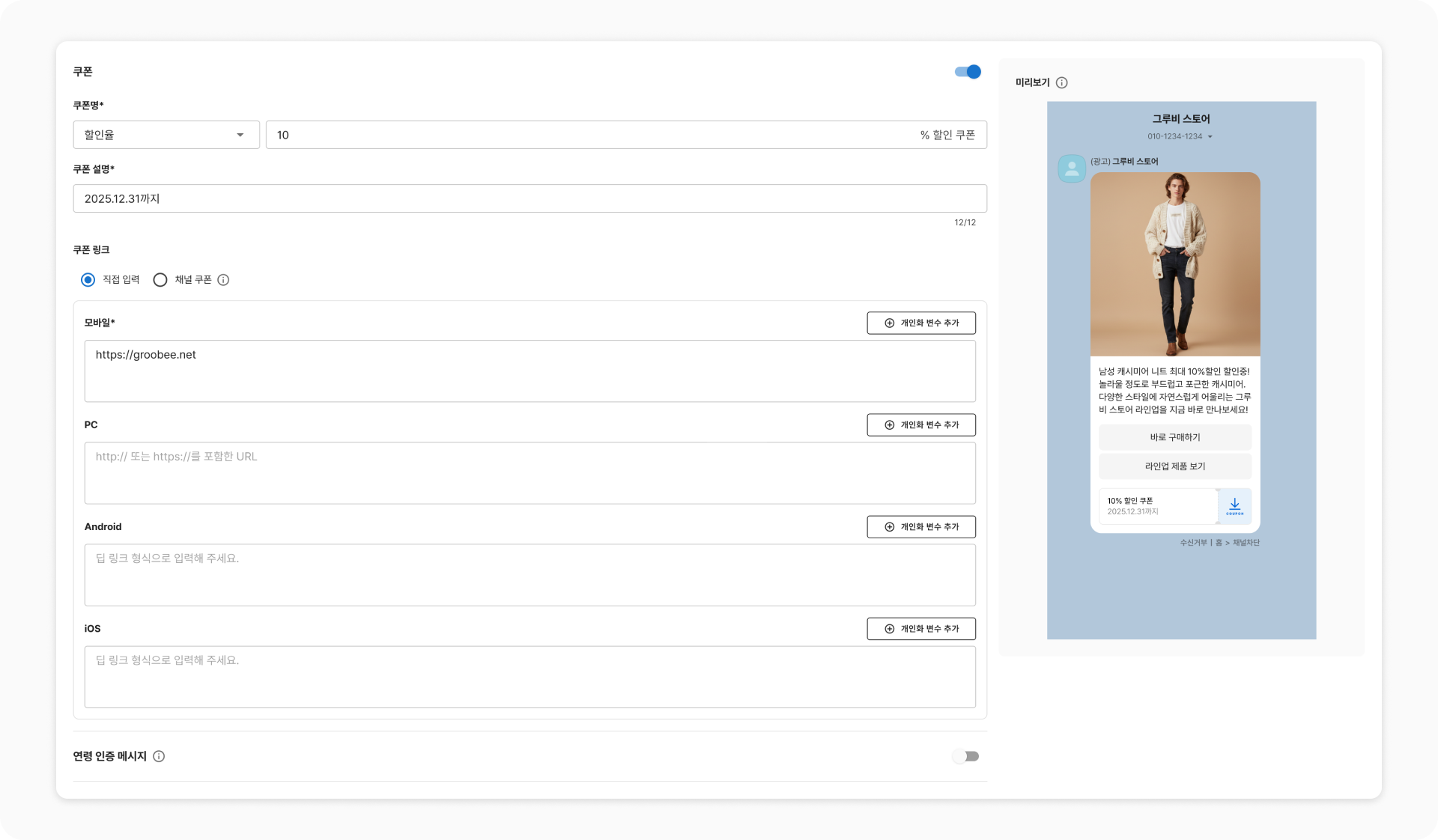Expand the 010-1234-1234 phone number dropdown

pos(1180,136)
